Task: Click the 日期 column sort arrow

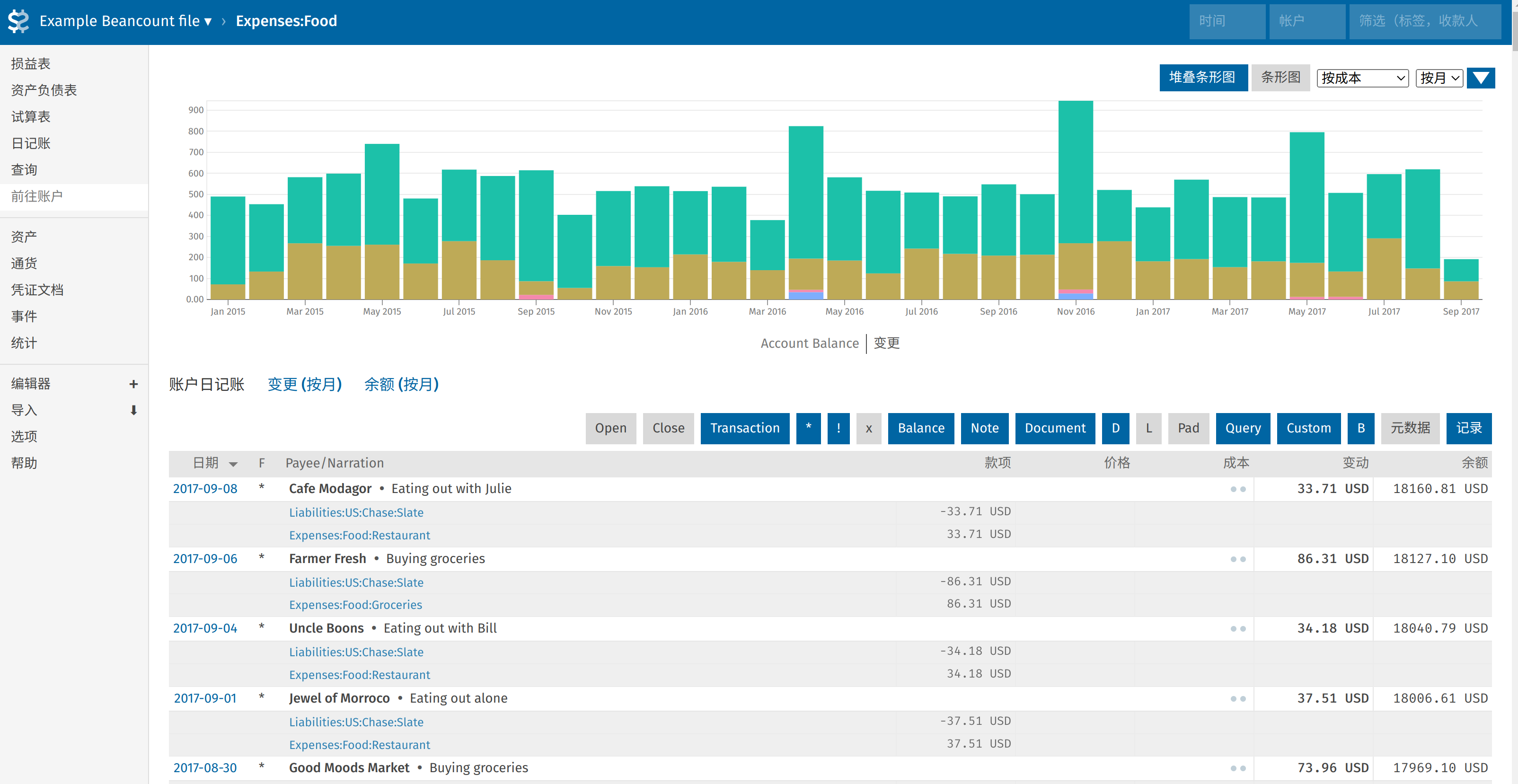Action: 233,464
